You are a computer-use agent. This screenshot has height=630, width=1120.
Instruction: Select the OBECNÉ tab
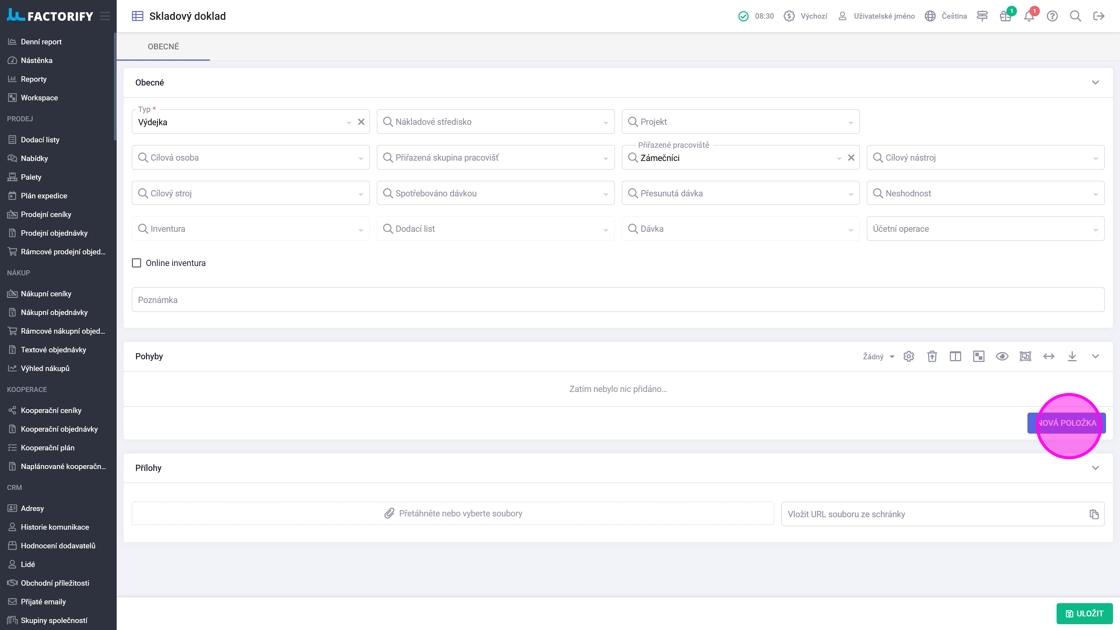[163, 47]
